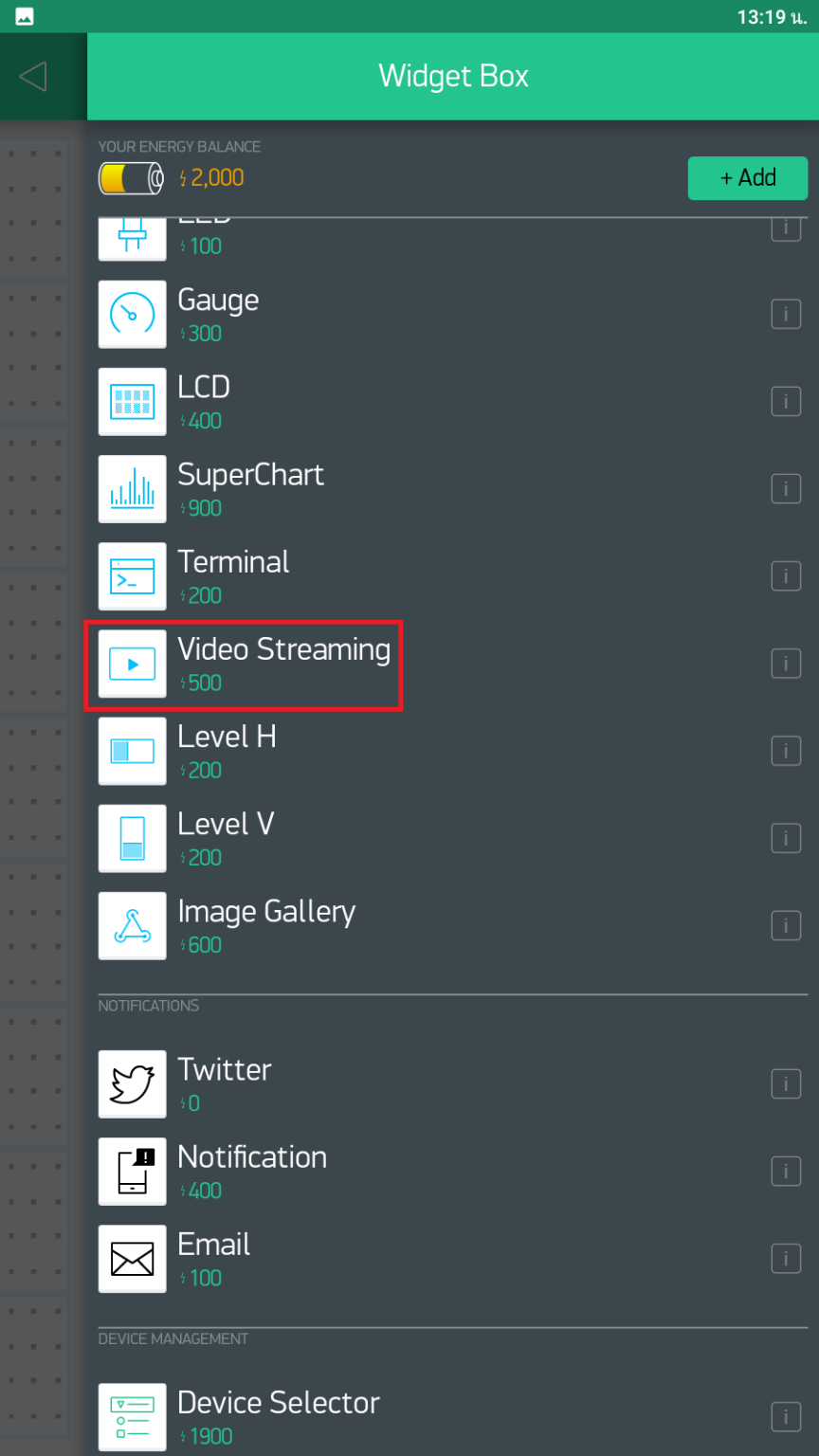819x1456 pixels.
Task: Open info for Twitter widget
Action: coord(785,1084)
